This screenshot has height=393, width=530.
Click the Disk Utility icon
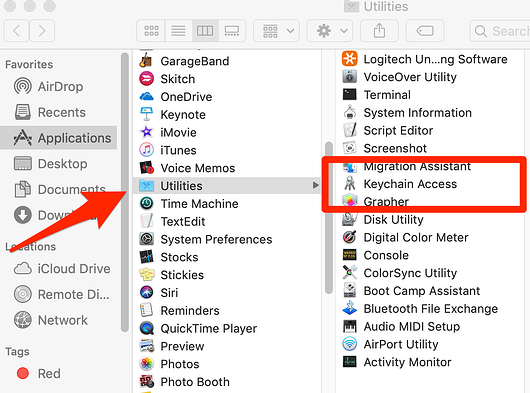coord(350,219)
